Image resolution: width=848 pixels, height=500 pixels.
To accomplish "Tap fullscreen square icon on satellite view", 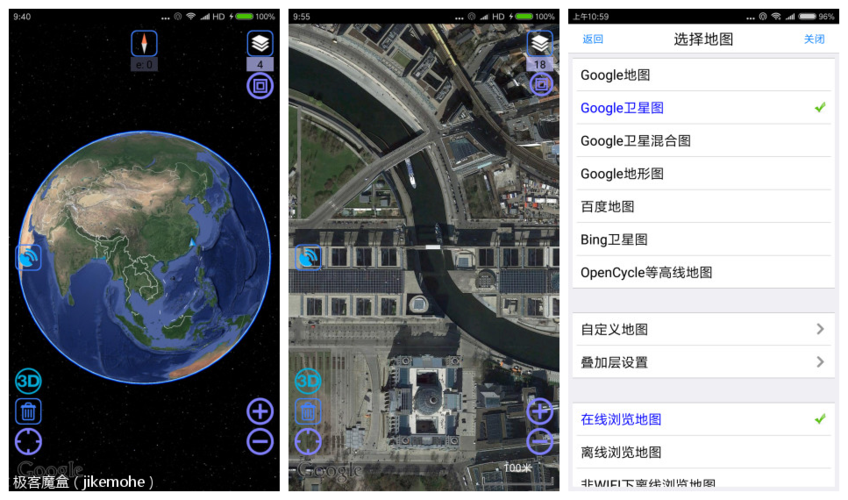I will click(x=540, y=84).
